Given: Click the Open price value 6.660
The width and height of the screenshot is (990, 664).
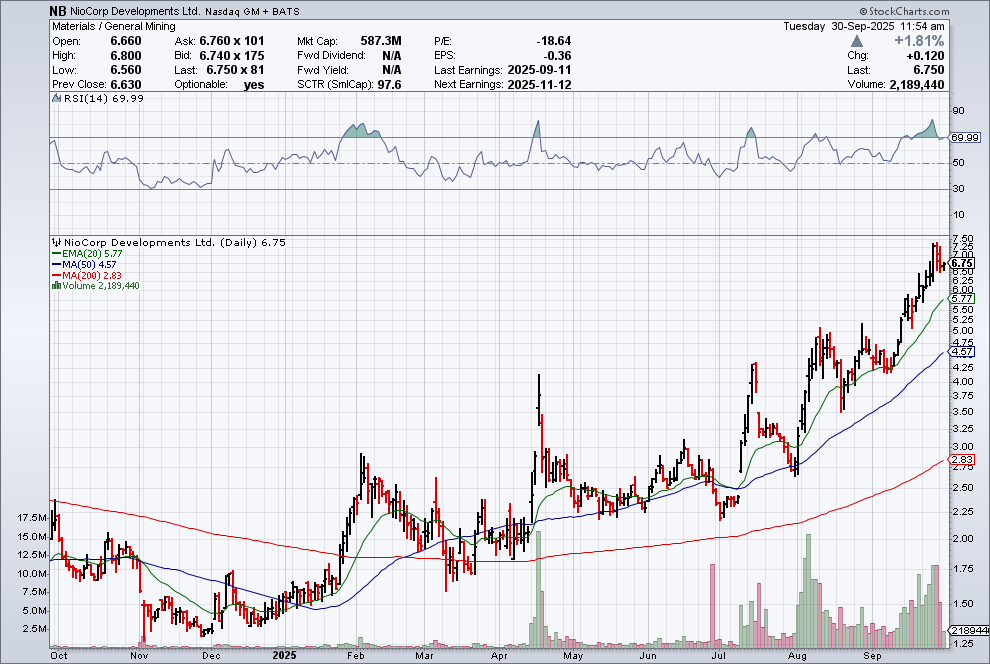Looking at the screenshot, I should pos(126,41).
